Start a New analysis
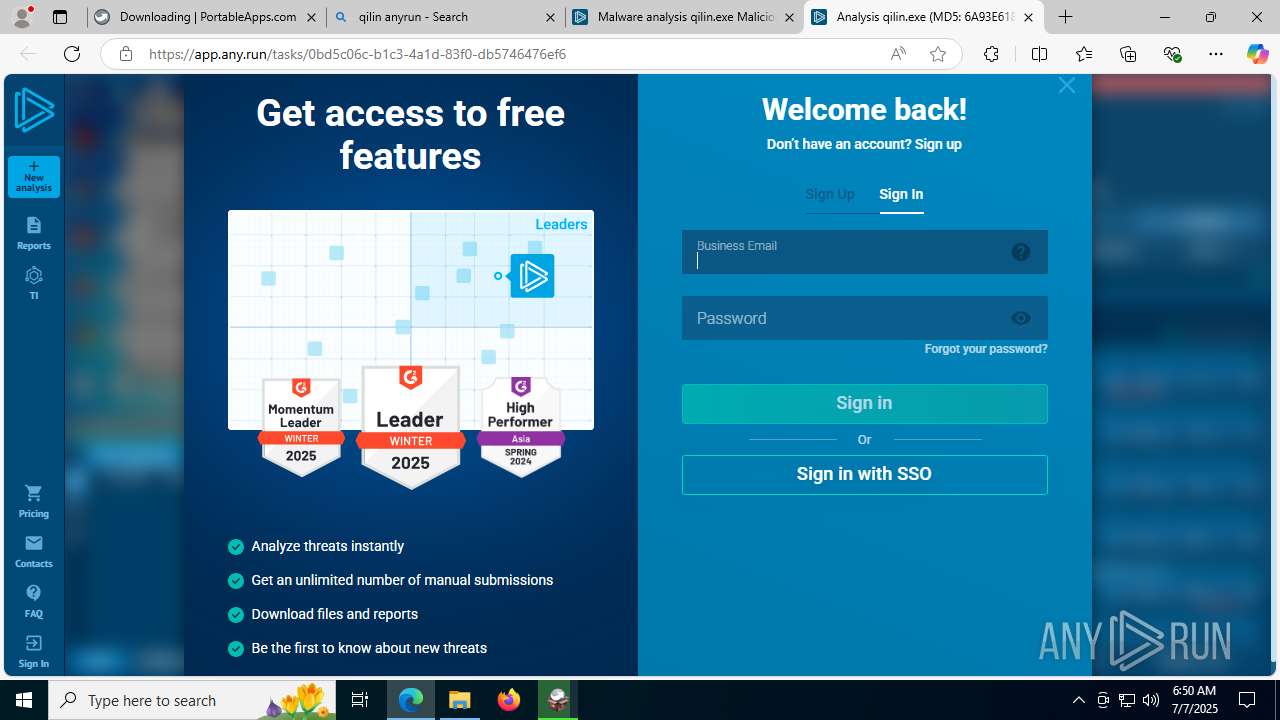The height and width of the screenshot is (720, 1280). (x=34, y=177)
